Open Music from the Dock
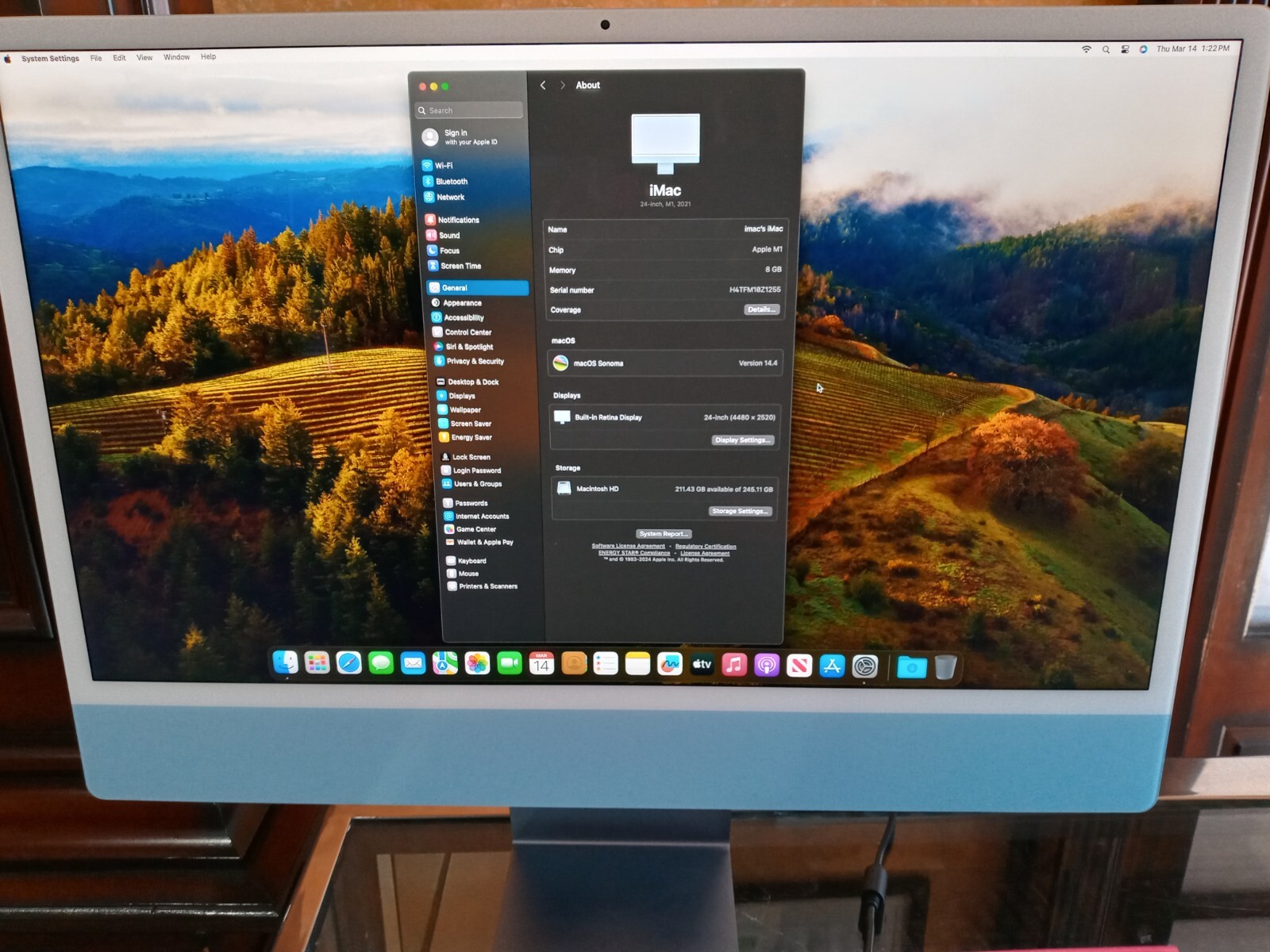The height and width of the screenshot is (952, 1270). click(x=734, y=665)
